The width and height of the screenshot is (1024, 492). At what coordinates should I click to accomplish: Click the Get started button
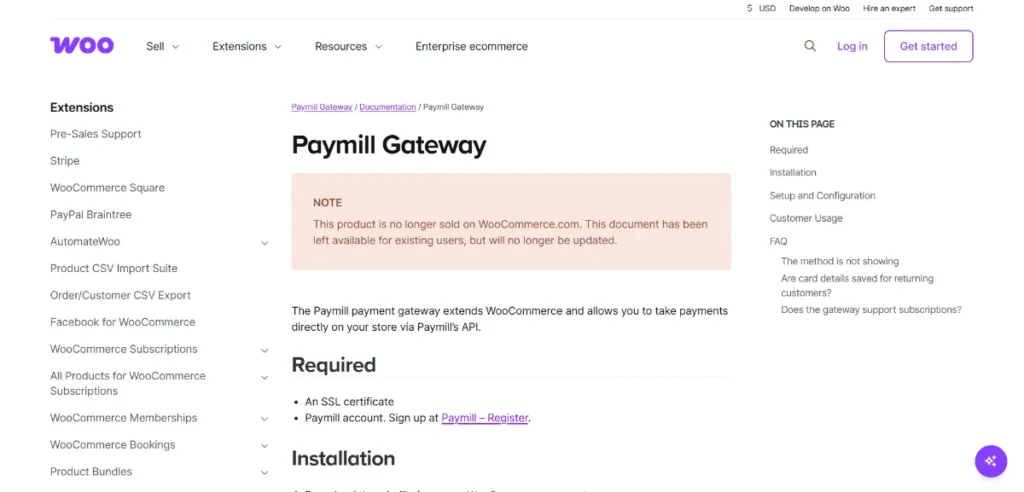[x=928, y=46]
